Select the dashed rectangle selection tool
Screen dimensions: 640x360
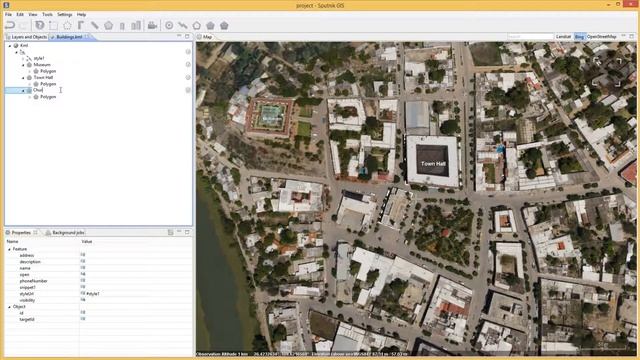(x=53, y=25)
